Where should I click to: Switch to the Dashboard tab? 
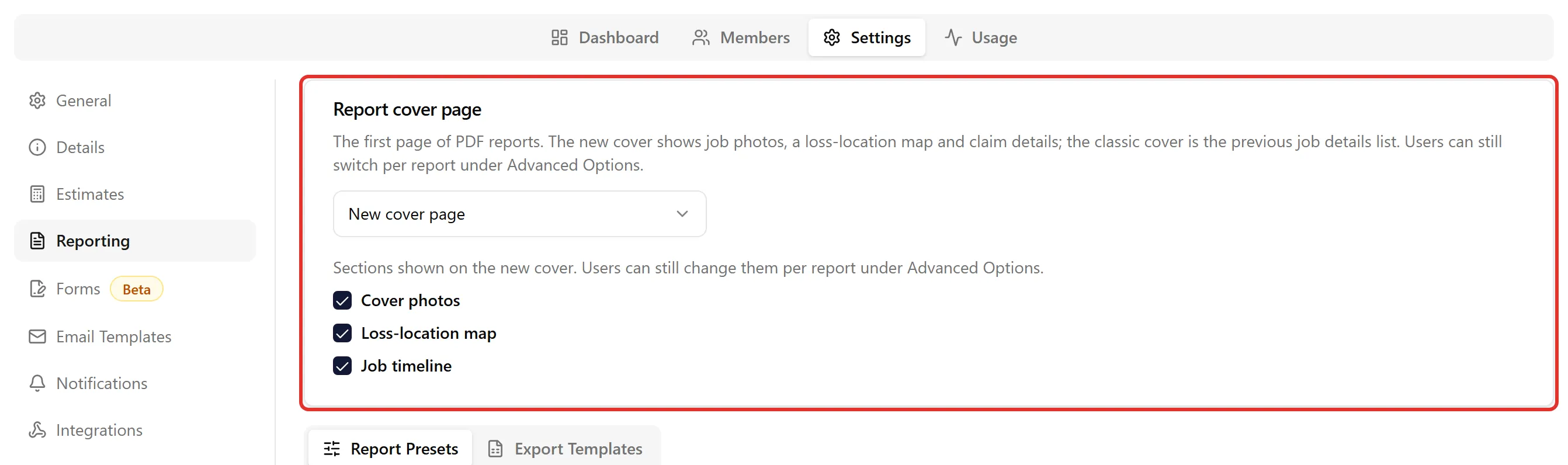tap(605, 38)
